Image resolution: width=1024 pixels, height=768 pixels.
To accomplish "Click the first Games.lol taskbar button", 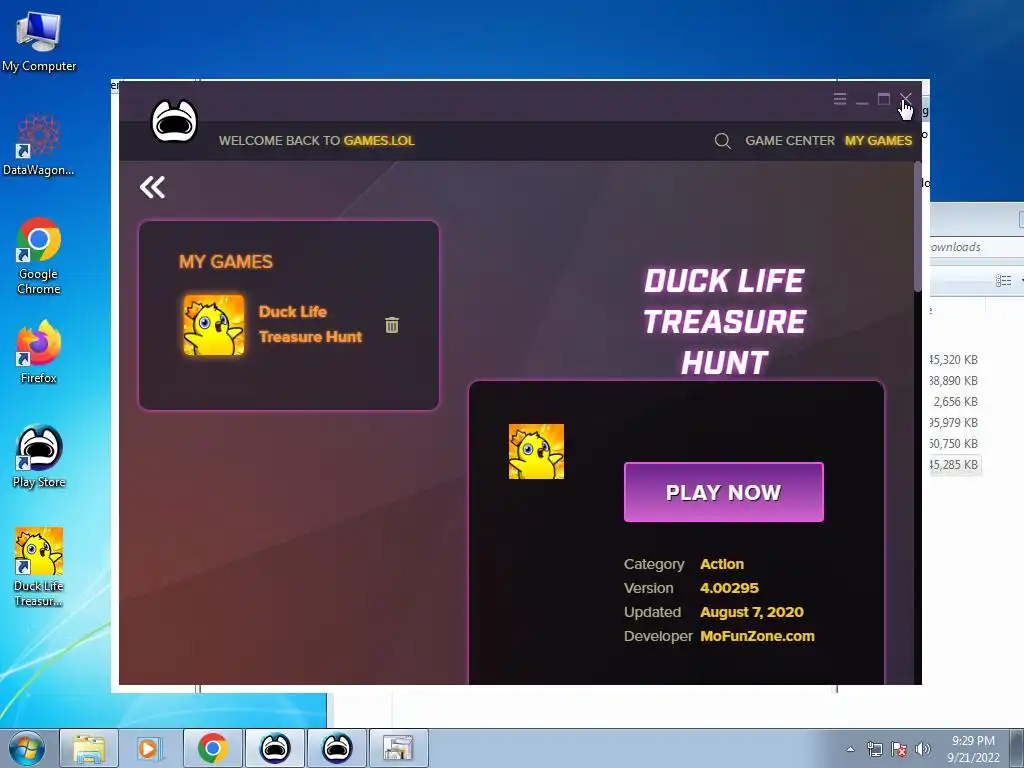I will tap(275, 748).
